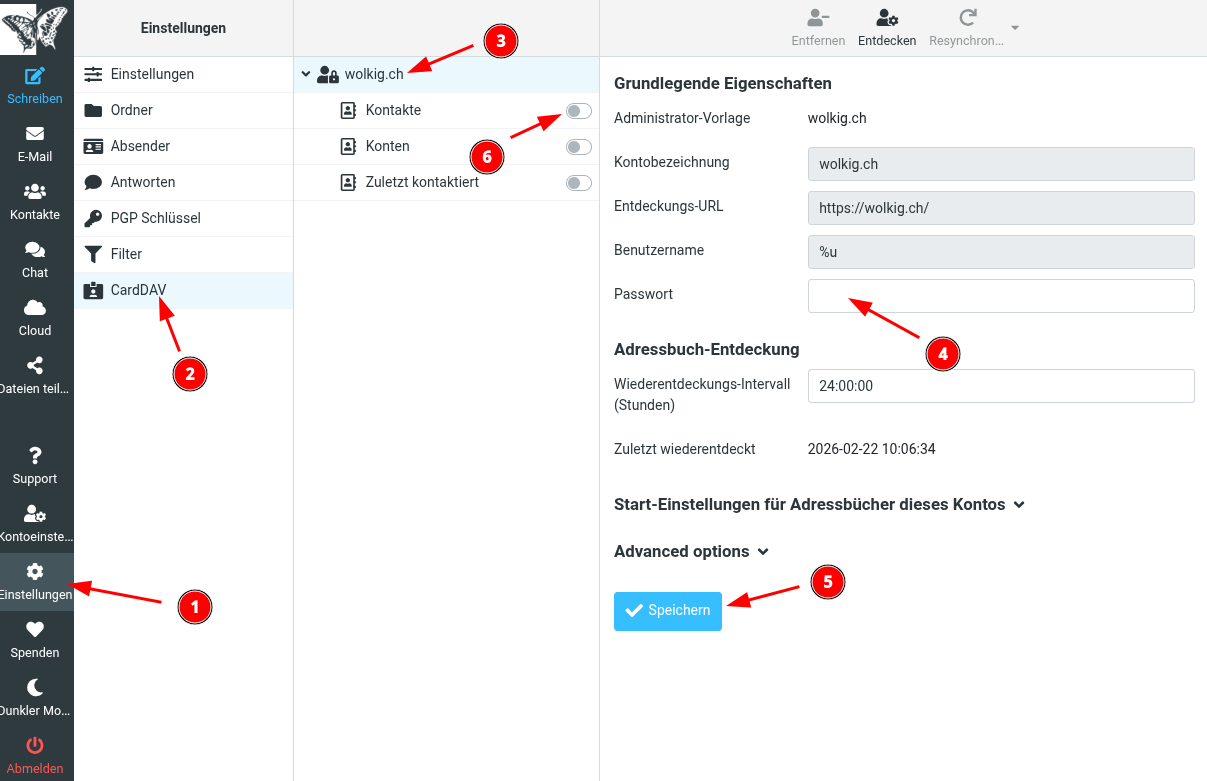The width and height of the screenshot is (1207, 781).
Task: Toggle the Kontakte address book switch
Action: [578, 111]
